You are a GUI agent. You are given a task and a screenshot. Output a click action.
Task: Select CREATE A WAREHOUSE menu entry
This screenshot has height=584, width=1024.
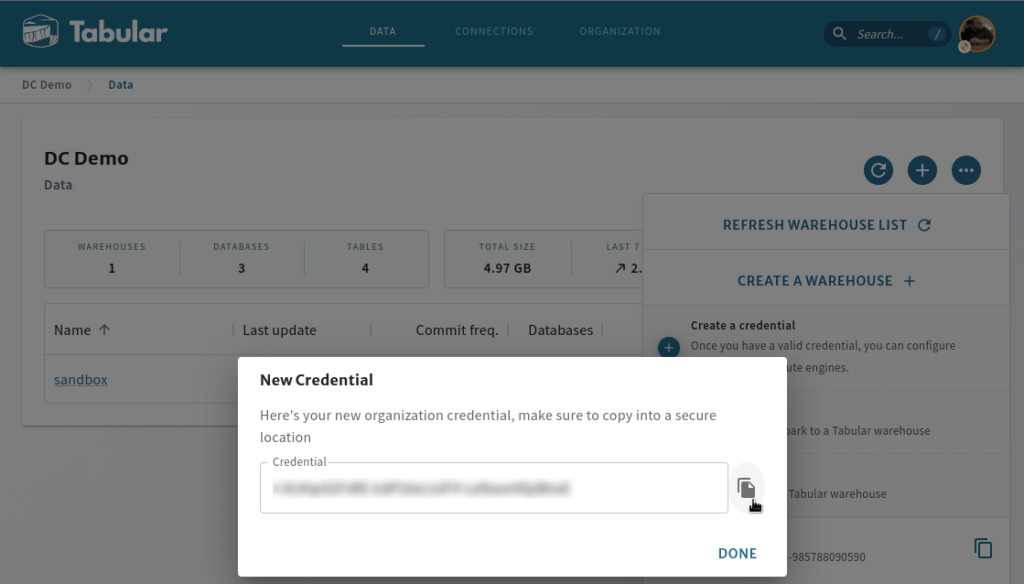coord(826,281)
